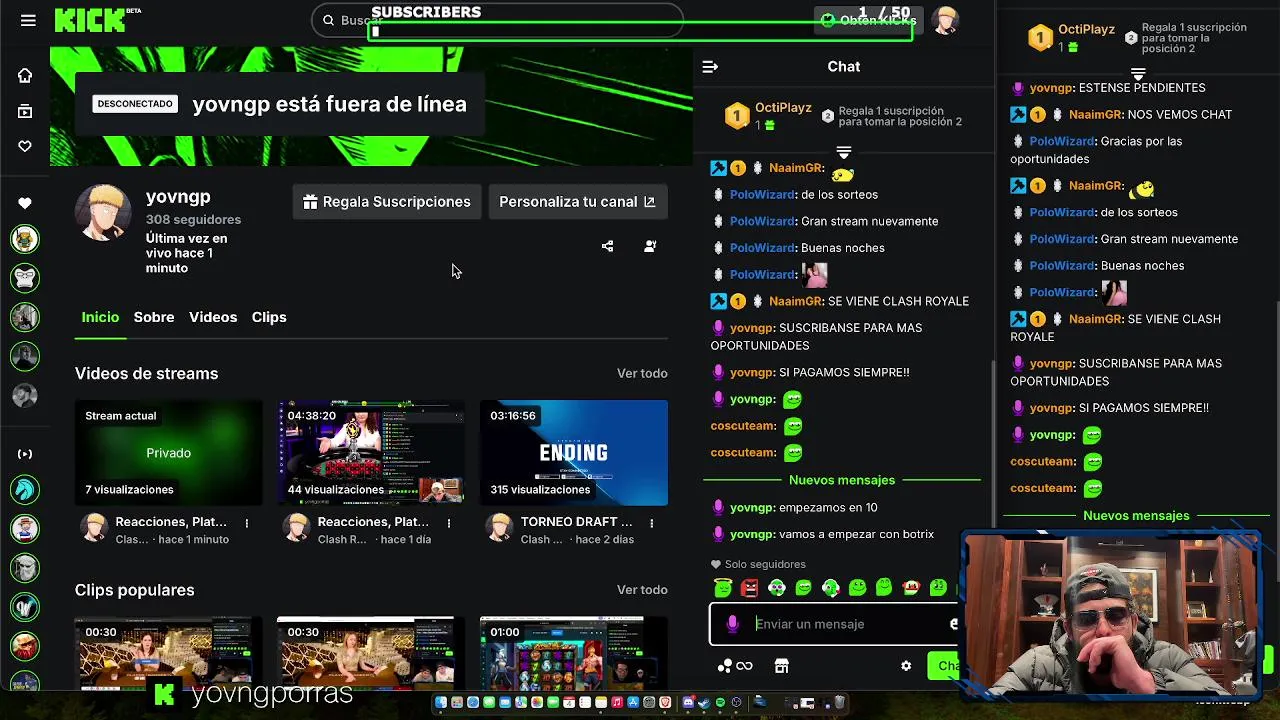
Task: Click the subscribers goal progress bar
Action: click(642, 32)
